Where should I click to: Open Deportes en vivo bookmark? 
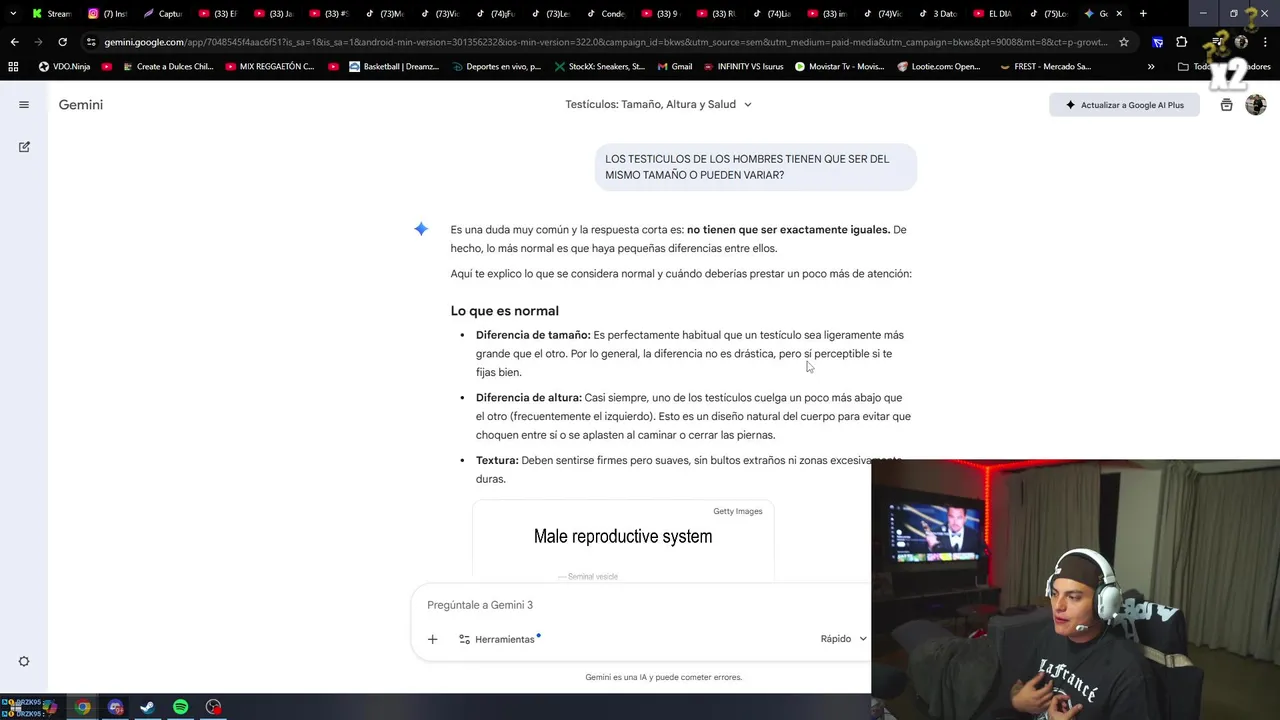point(496,67)
